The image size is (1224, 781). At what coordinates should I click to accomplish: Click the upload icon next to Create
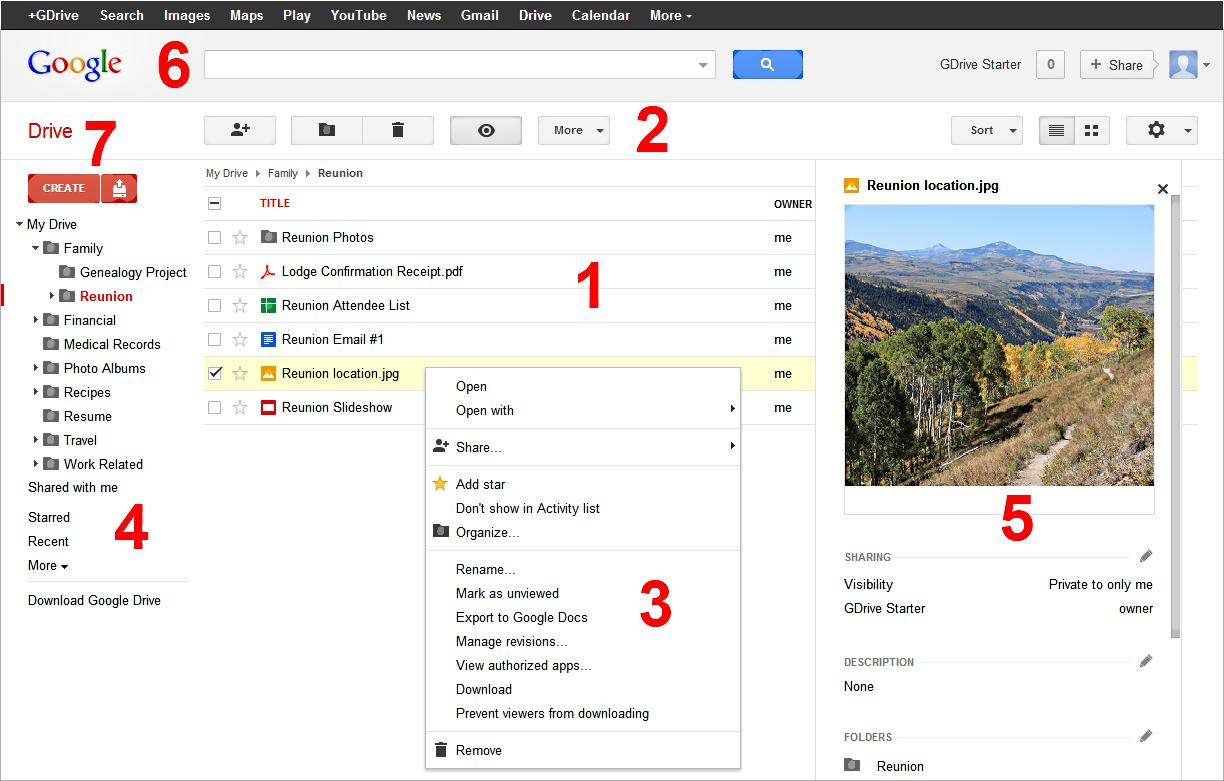tap(119, 187)
